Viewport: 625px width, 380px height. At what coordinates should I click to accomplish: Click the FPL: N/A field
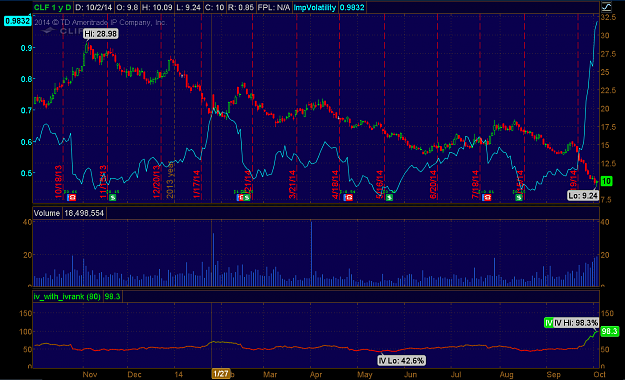pos(274,7)
